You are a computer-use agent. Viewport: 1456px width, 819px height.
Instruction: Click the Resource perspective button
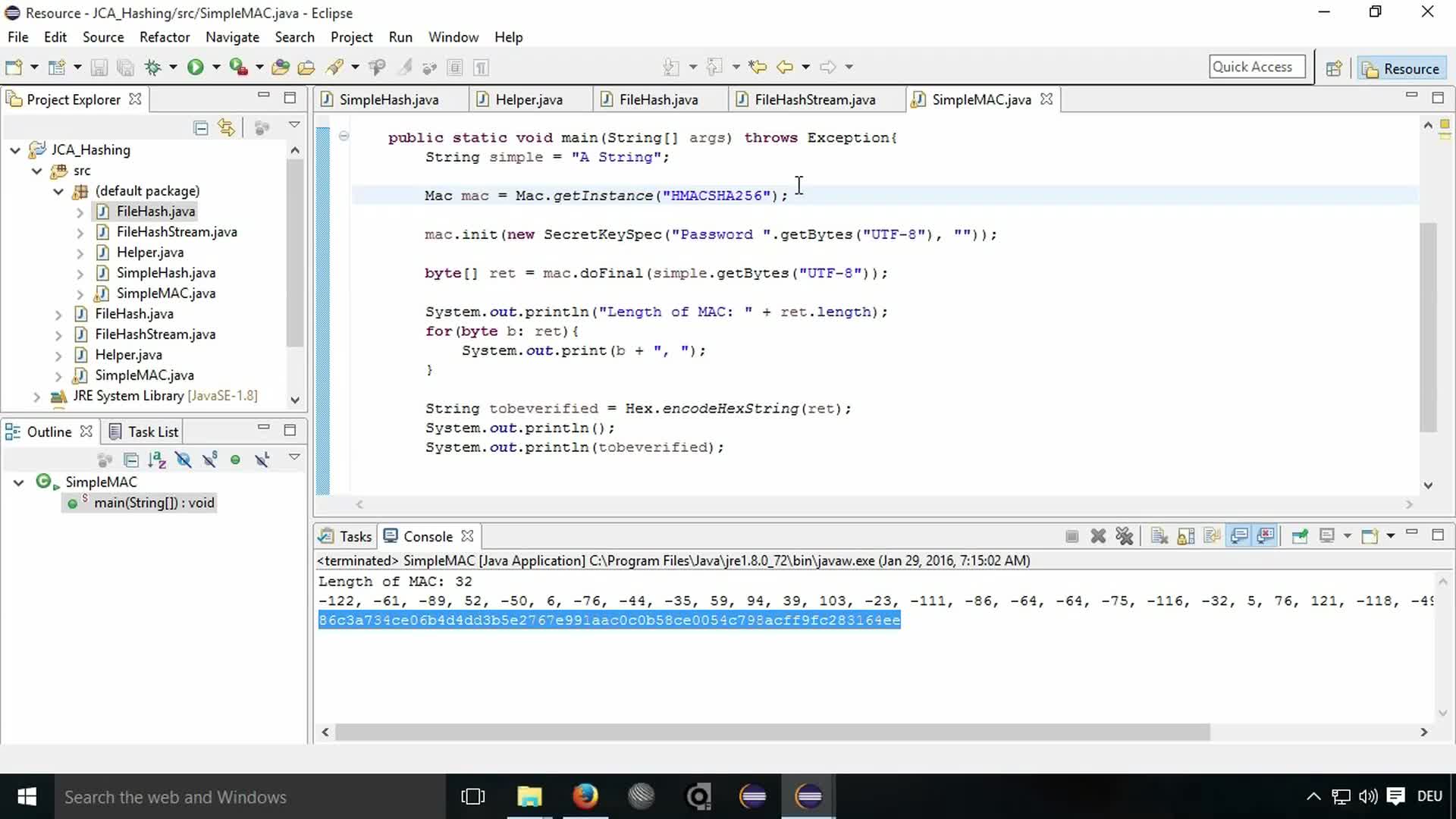(1401, 68)
